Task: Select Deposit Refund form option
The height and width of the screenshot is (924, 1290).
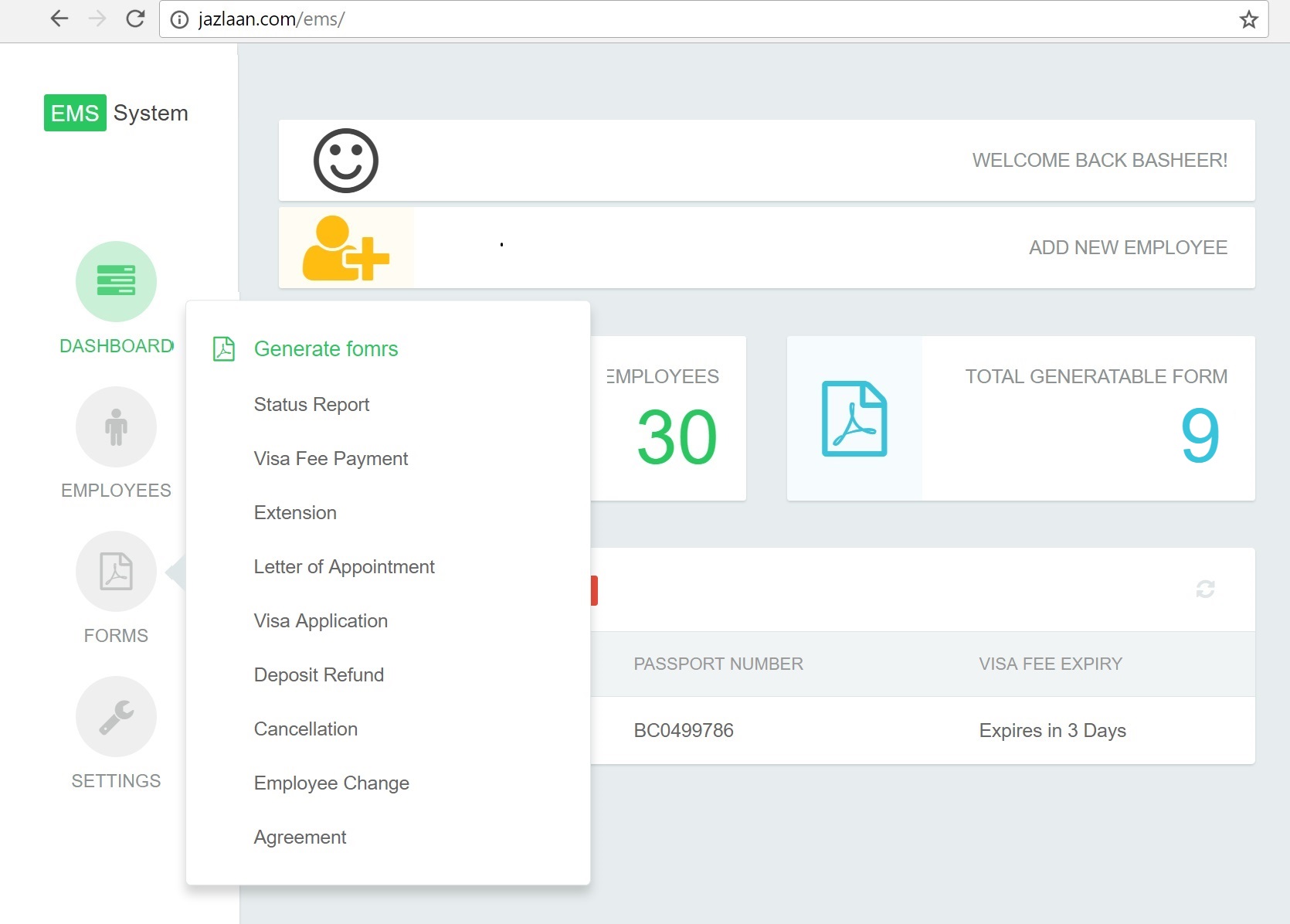Action: 318,675
